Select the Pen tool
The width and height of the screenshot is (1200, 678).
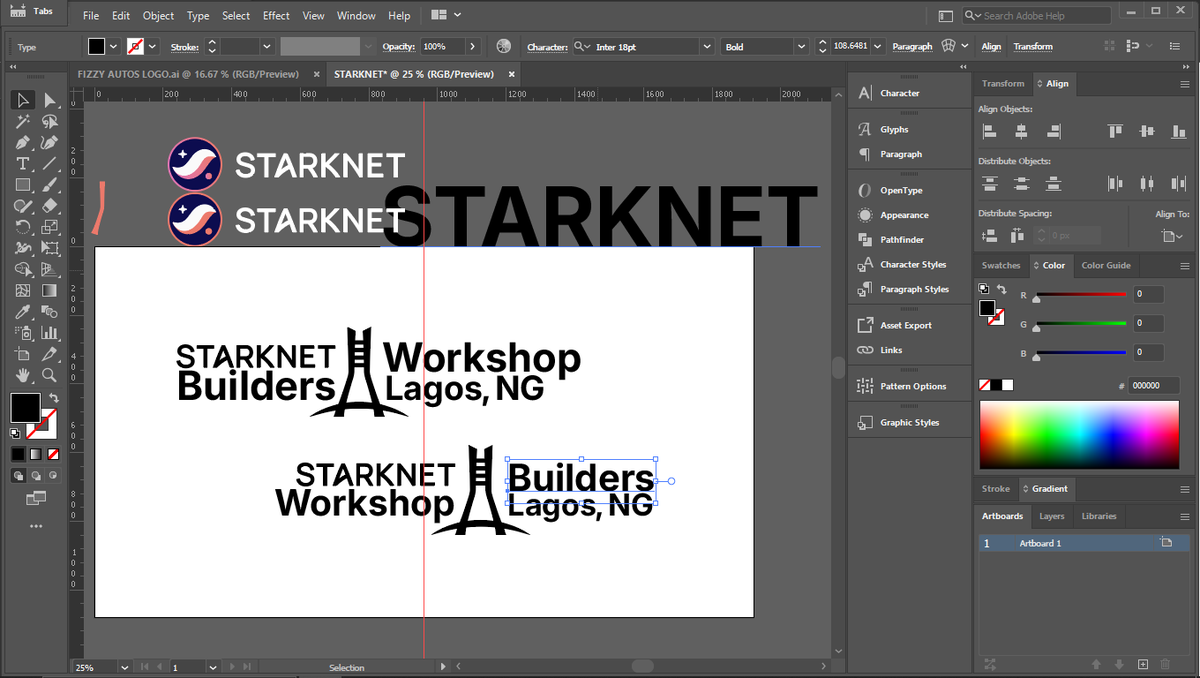tap(23, 142)
